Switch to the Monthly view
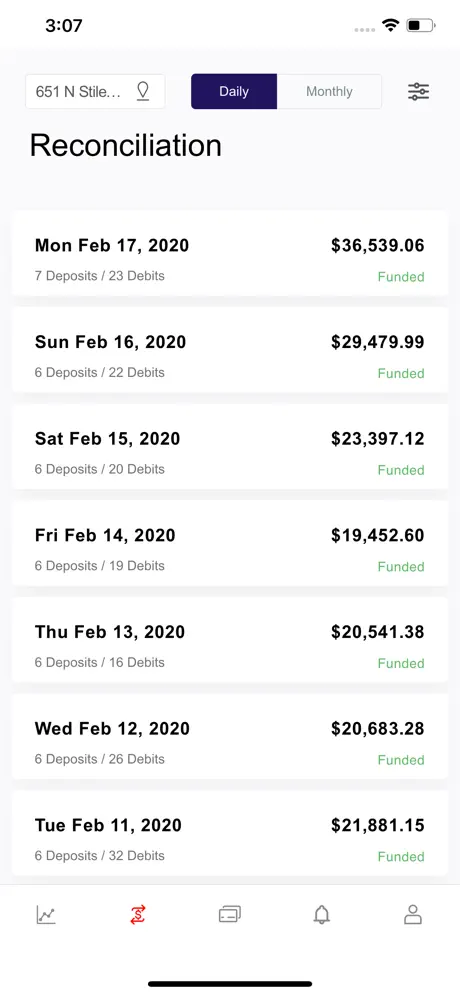 [x=329, y=91]
